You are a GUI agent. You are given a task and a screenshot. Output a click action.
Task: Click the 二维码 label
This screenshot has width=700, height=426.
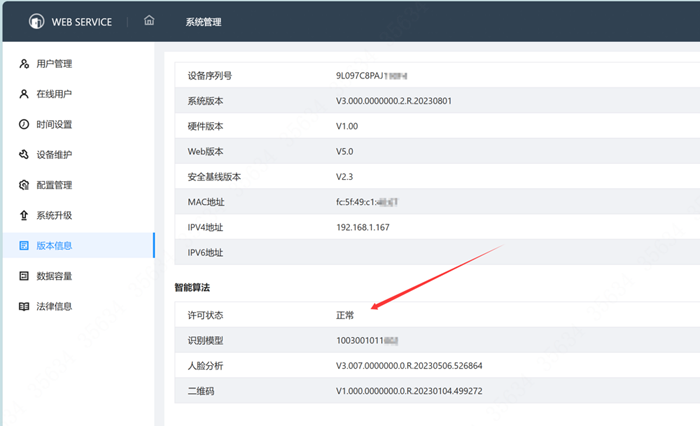201,391
